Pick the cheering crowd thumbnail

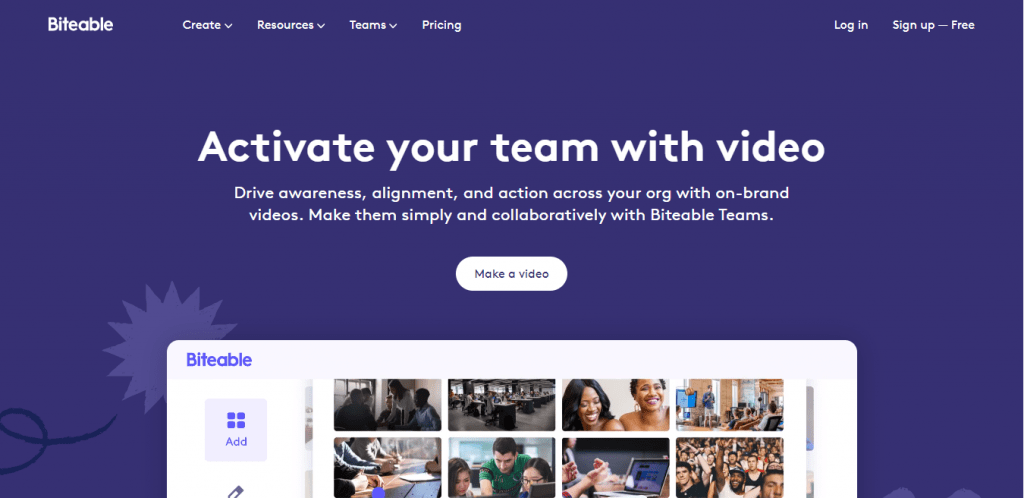pos(729,467)
